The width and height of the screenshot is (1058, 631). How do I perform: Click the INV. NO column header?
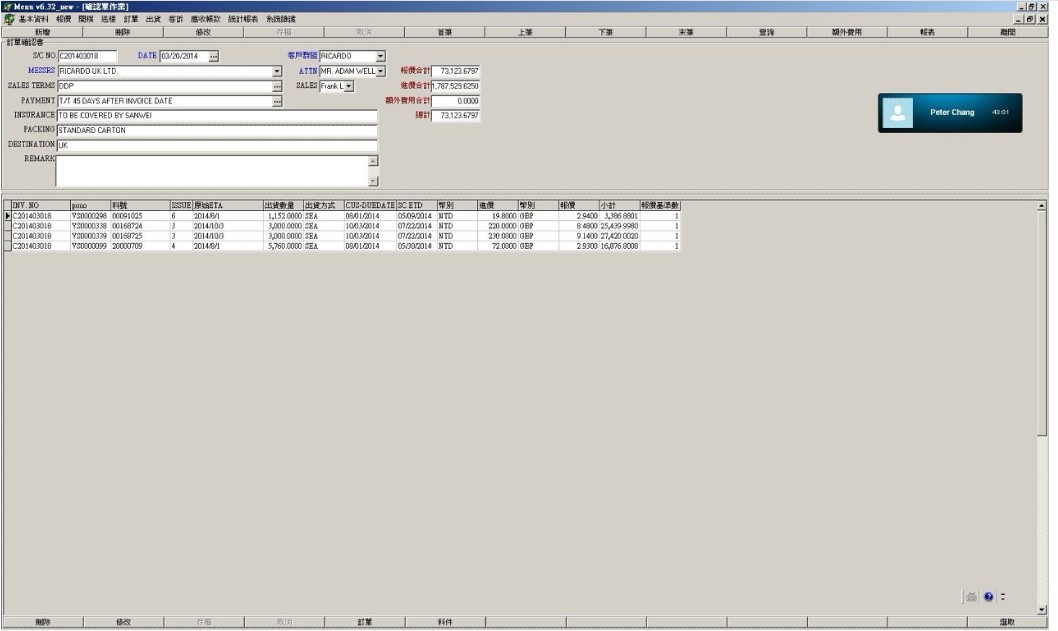pos(41,205)
